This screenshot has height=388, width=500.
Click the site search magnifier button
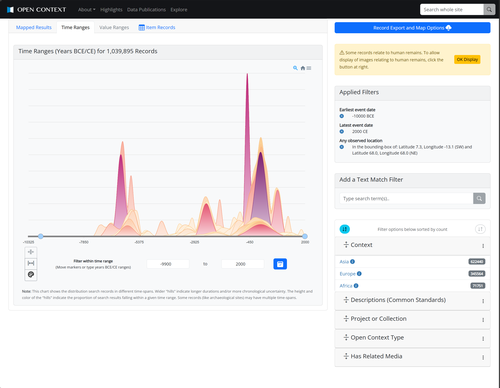[489, 10]
